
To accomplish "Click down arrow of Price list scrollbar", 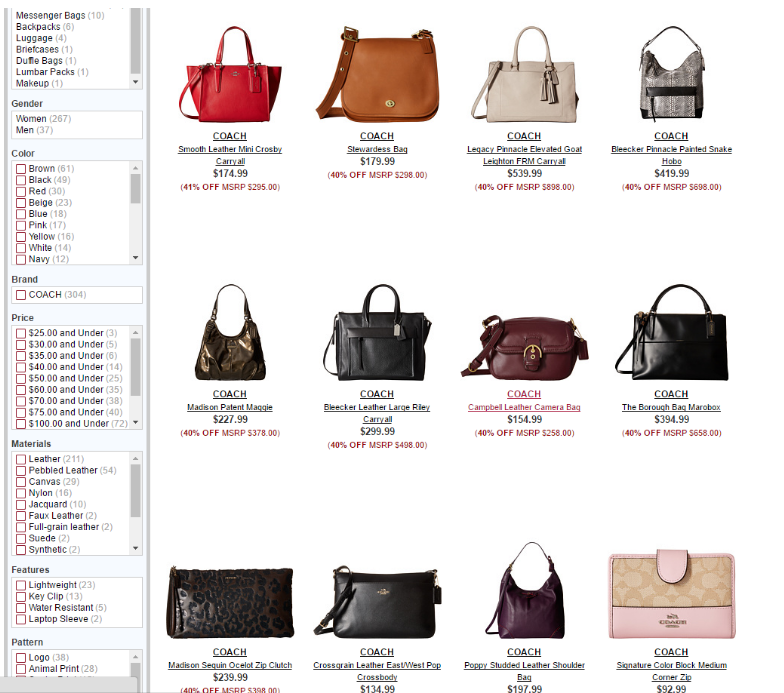I will 136,422.
